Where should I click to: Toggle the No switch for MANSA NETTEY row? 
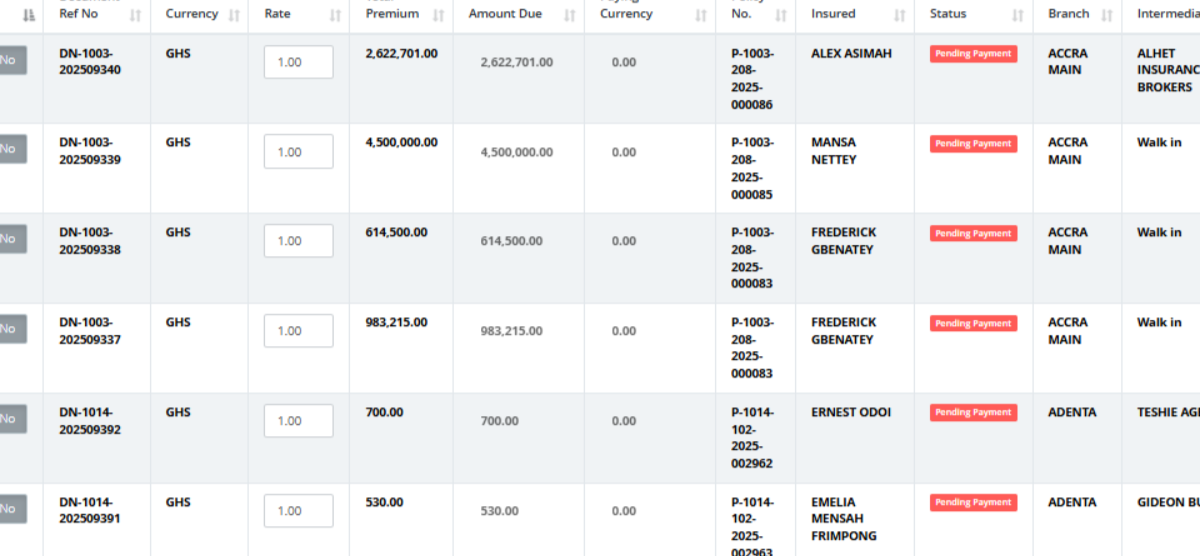pyautogui.click(x=10, y=149)
